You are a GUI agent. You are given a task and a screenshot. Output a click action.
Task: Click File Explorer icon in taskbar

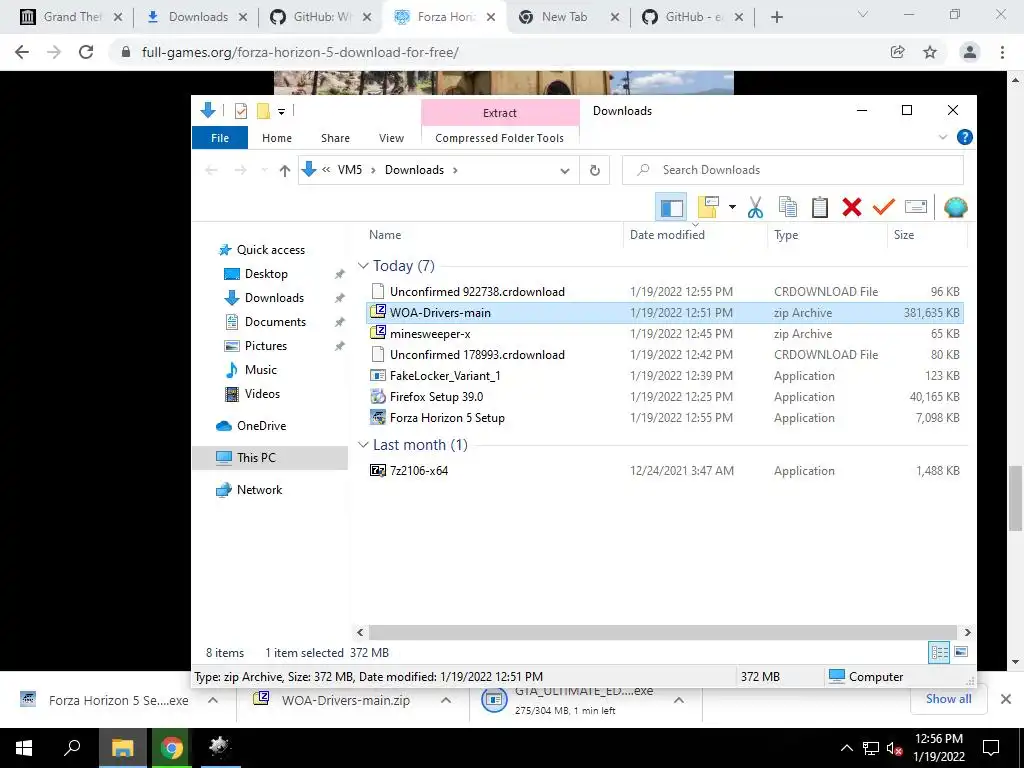pyautogui.click(x=122, y=748)
